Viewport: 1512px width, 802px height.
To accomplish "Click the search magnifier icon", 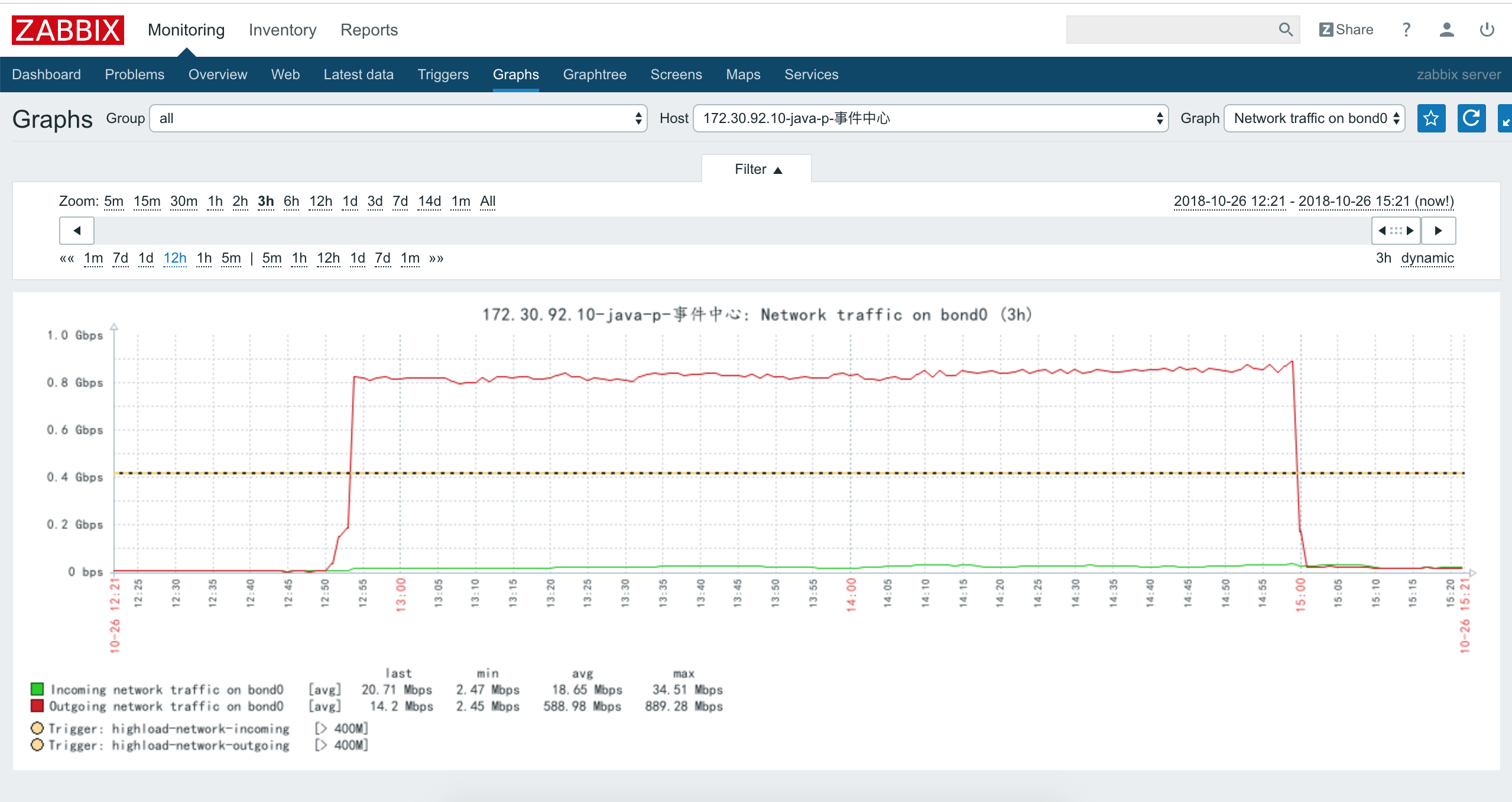I will [1285, 30].
